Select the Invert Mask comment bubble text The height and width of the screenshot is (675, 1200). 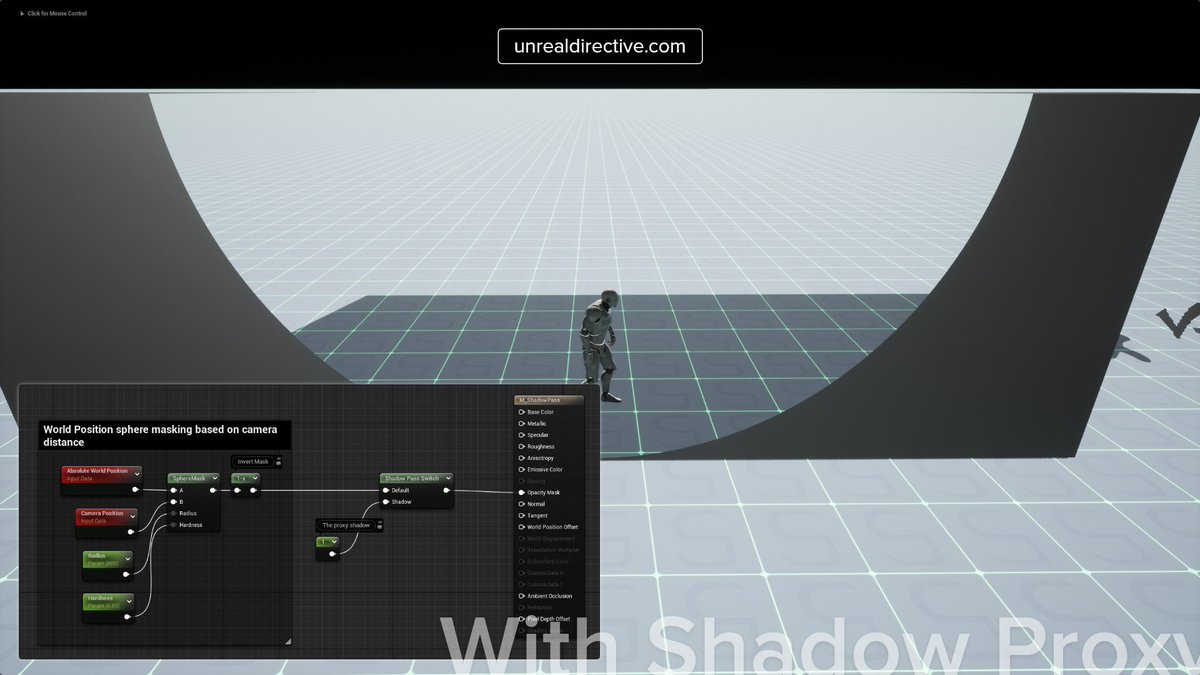click(x=253, y=462)
